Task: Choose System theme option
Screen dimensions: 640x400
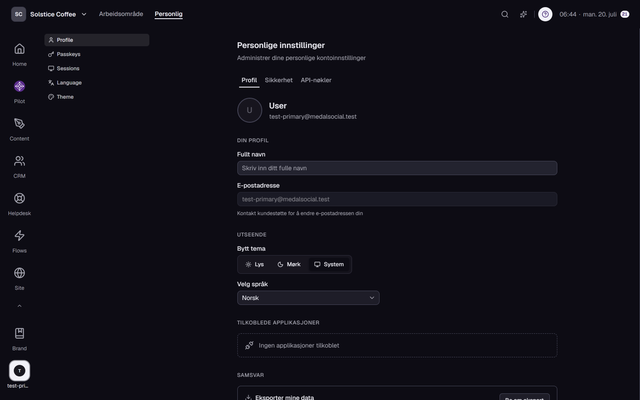Action: (x=329, y=264)
